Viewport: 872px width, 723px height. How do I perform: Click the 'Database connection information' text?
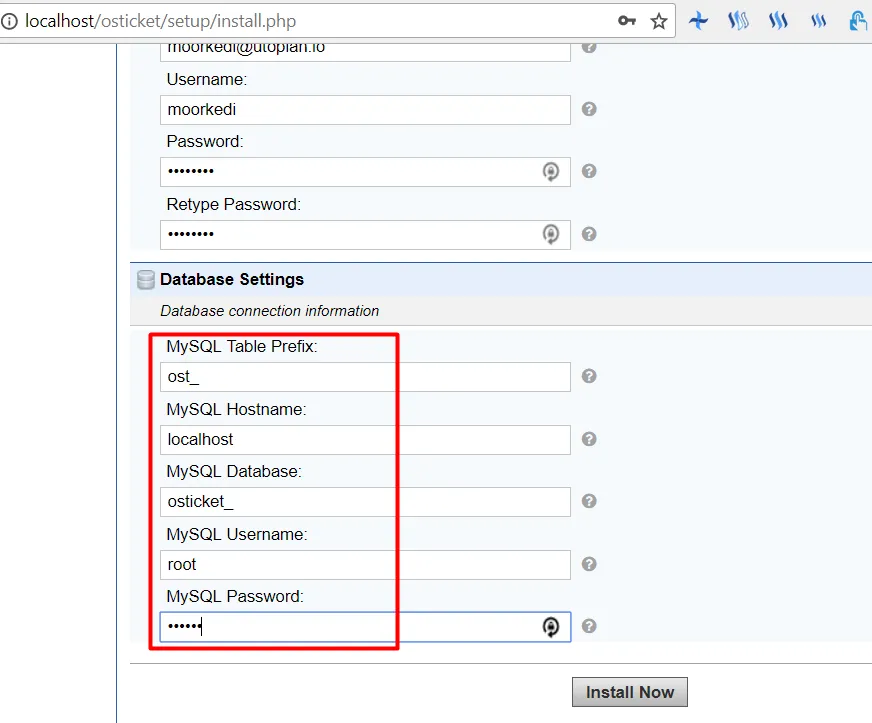(270, 311)
